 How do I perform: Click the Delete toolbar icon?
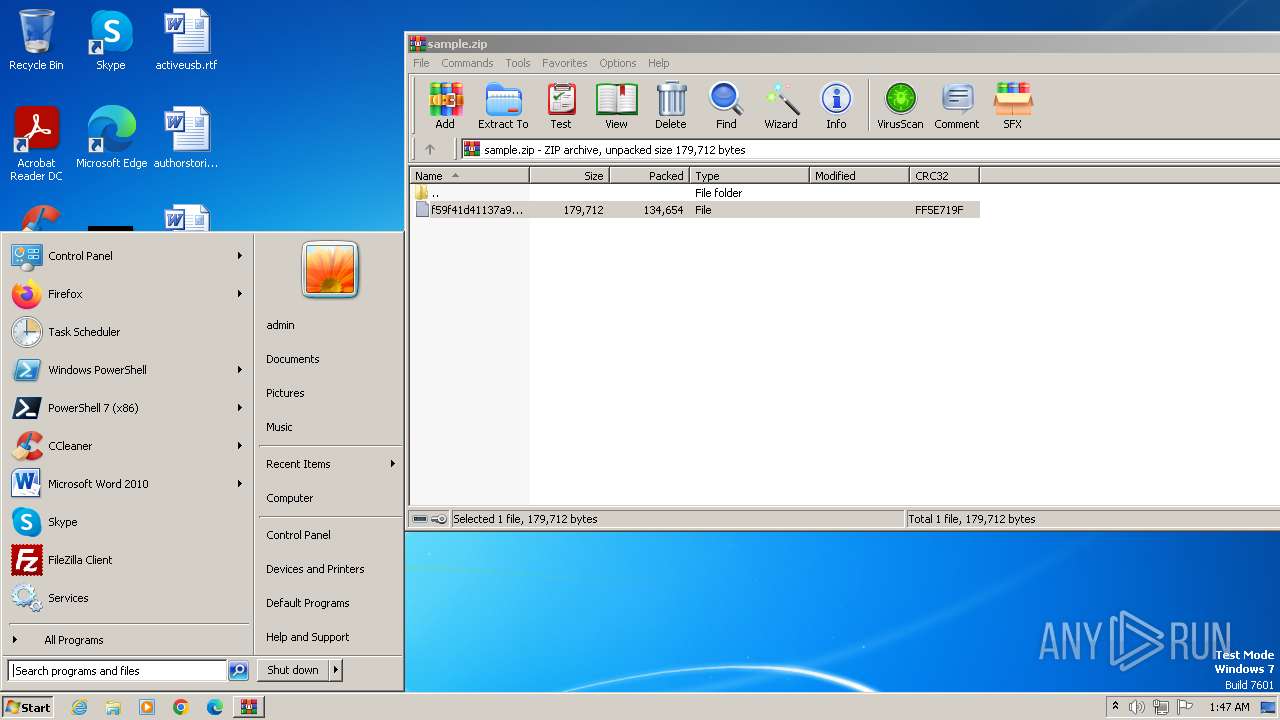pos(671,106)
